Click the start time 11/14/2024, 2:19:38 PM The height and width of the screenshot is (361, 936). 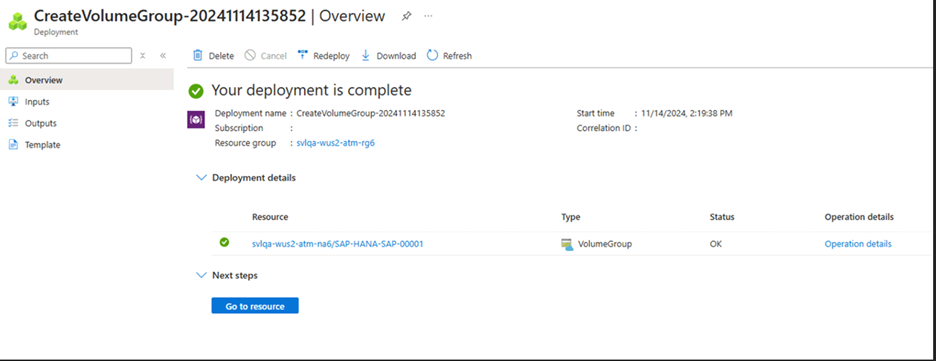coord(686,113)
